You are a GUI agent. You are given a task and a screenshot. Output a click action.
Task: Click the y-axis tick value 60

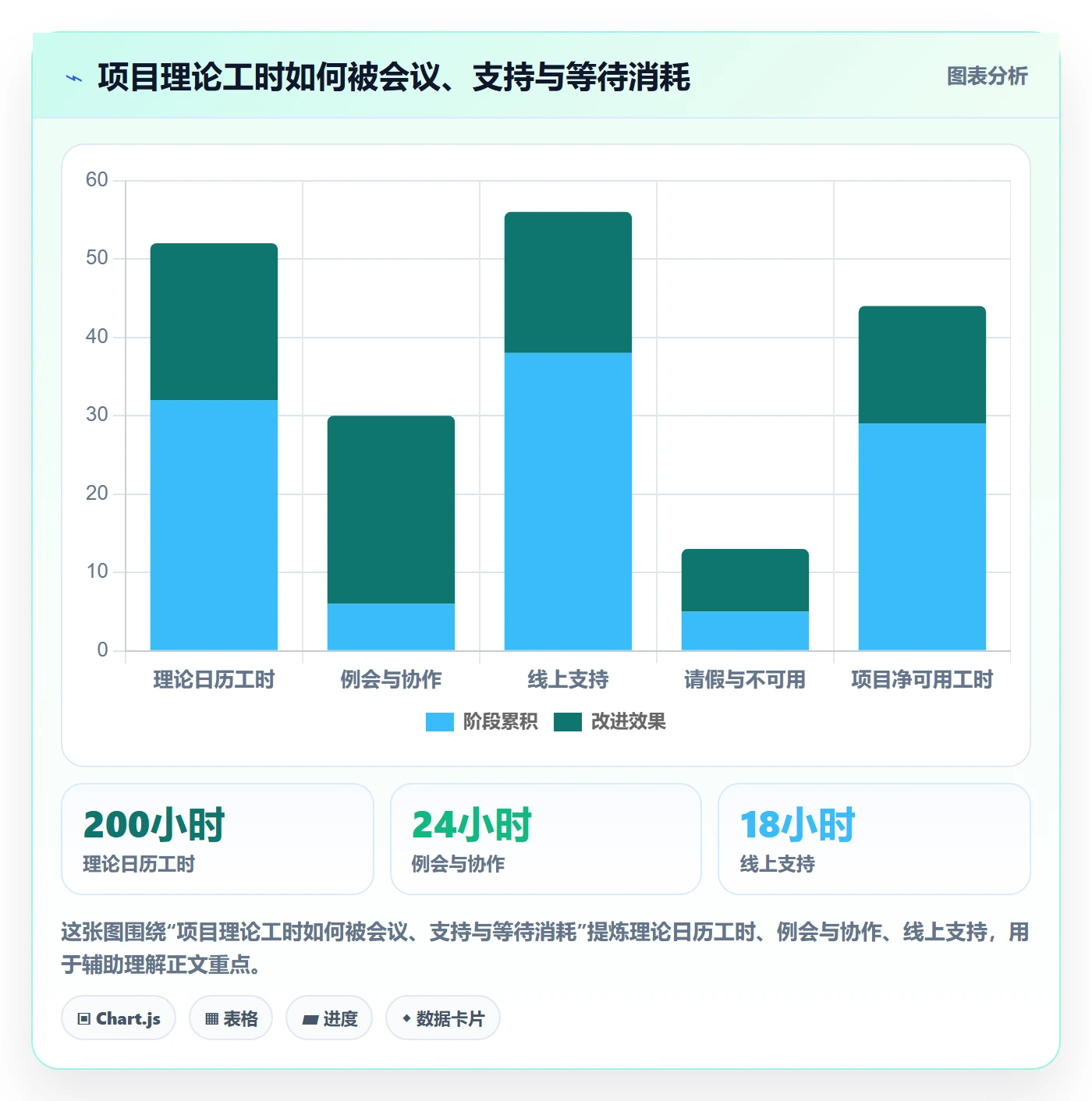pyautogui.click(x=97, y=180)
